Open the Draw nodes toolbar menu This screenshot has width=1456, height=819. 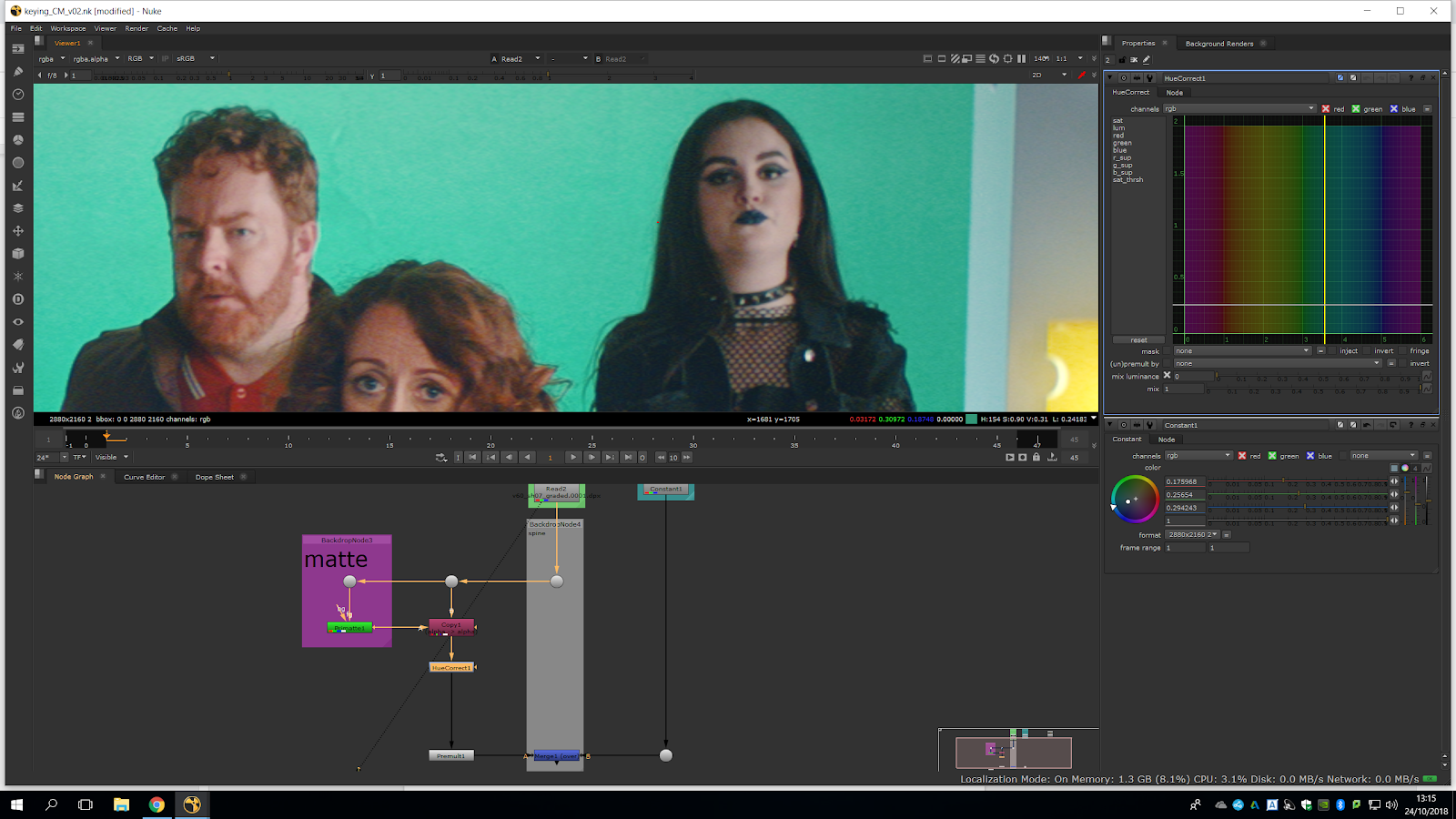point(17,72)
